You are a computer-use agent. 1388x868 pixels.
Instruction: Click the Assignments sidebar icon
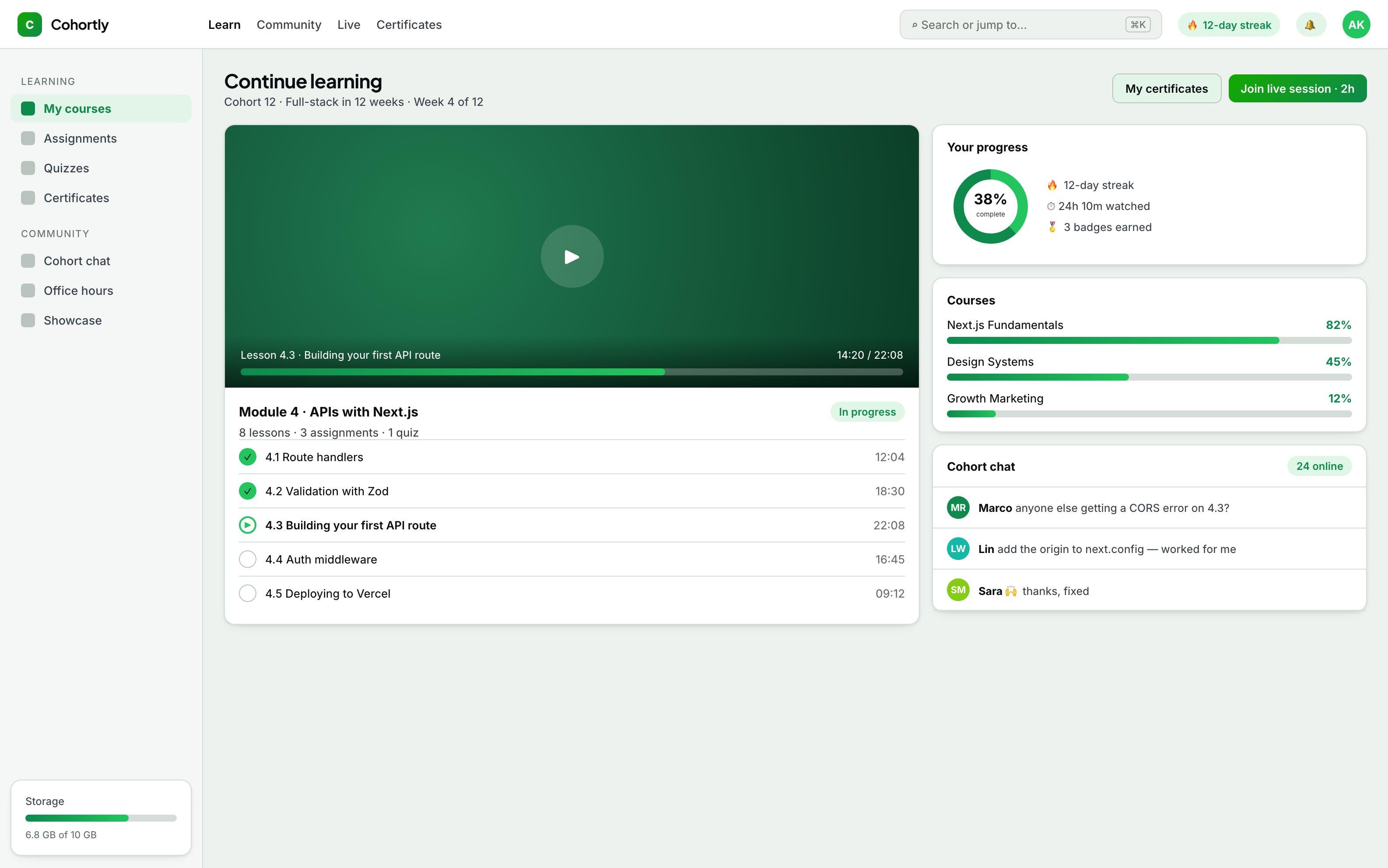click(28, 138)
